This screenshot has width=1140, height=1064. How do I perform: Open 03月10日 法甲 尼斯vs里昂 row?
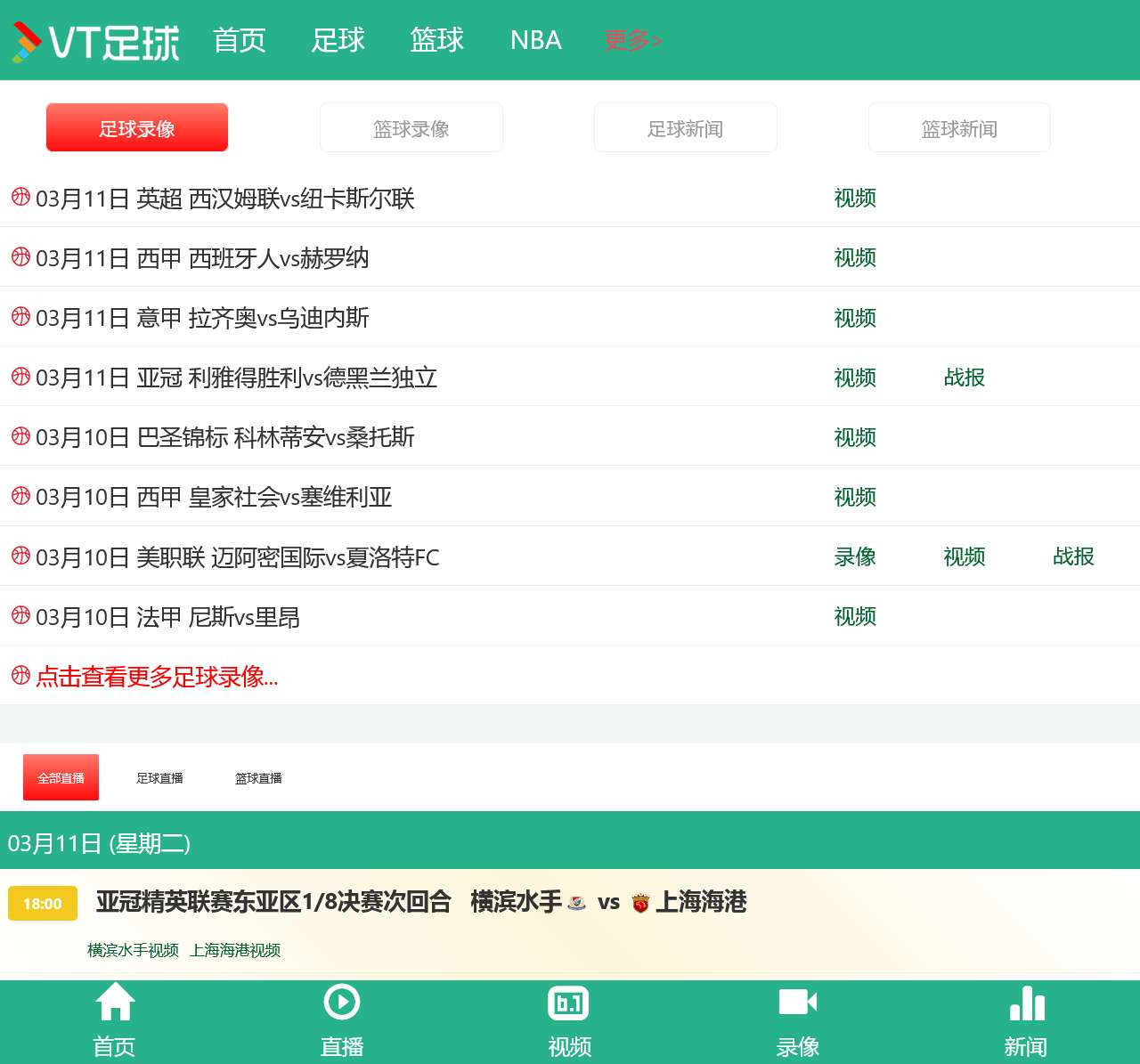[167, 616]
